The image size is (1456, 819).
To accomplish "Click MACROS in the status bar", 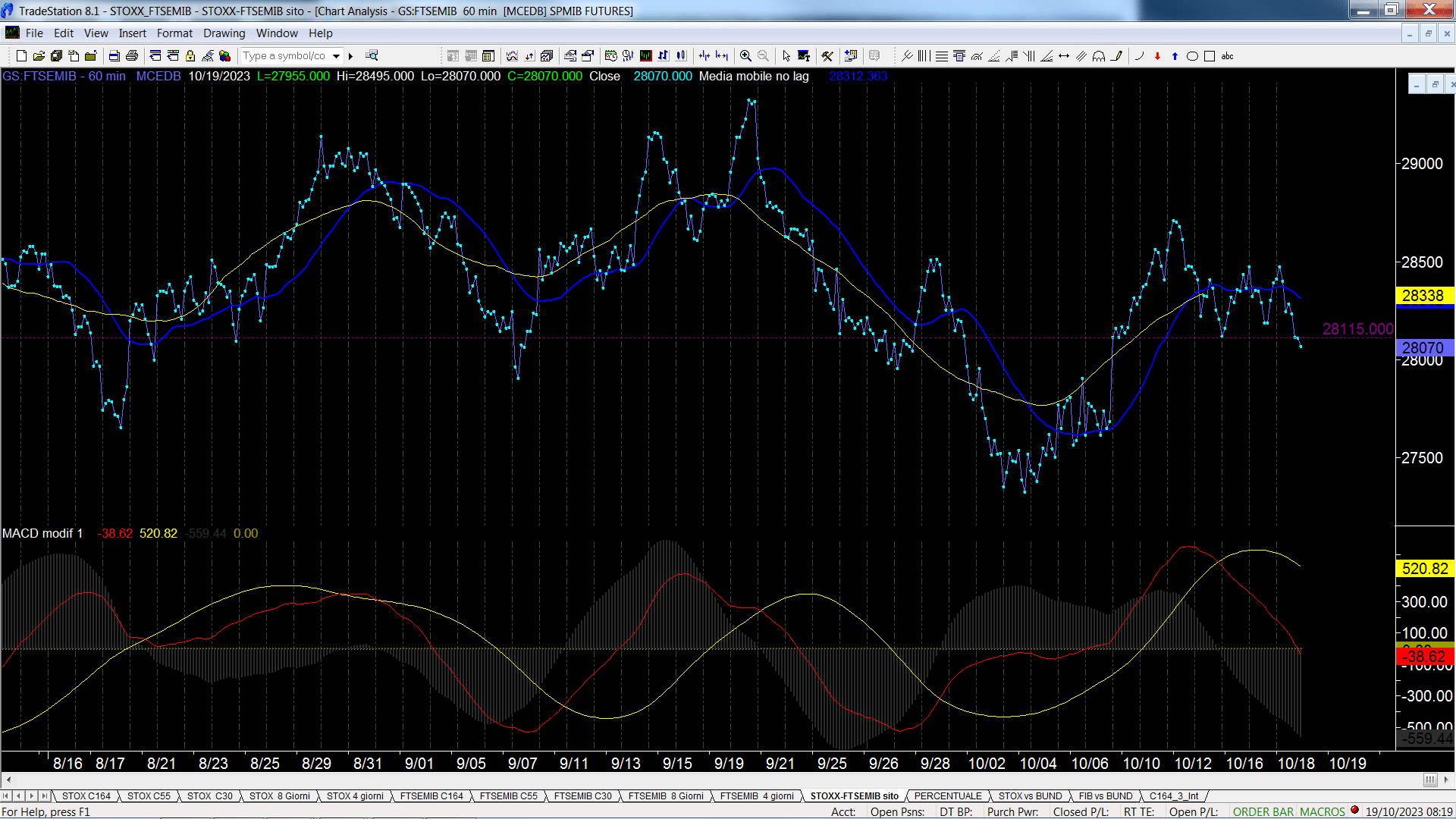I will pyautogui.click(x=1323, y=812).
